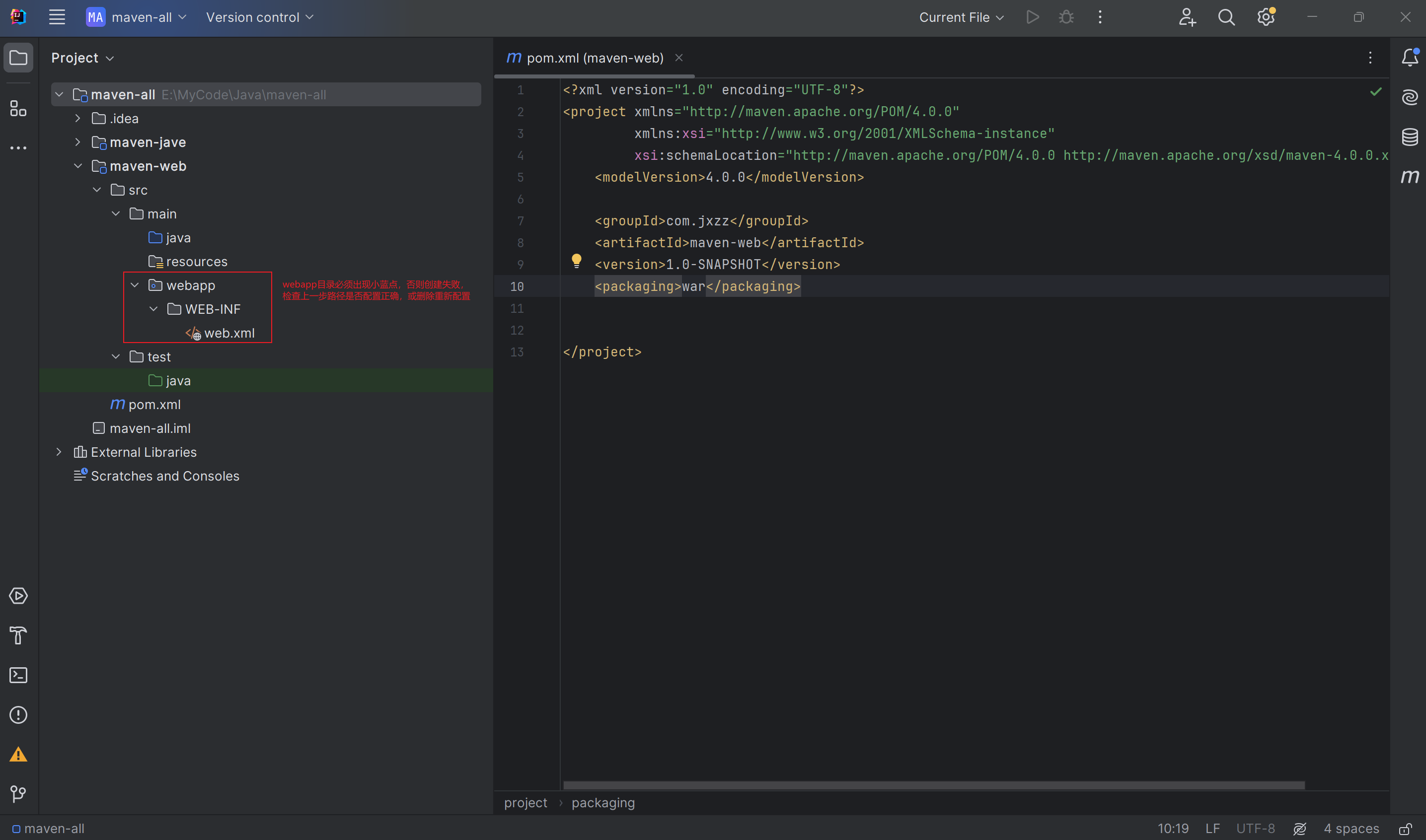Open the Current File run configuration dropdown

pos(961,17)
